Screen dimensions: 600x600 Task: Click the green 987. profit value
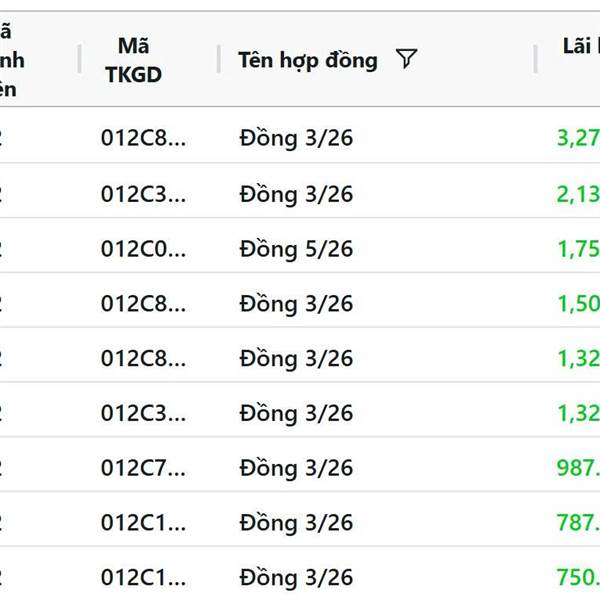pyautogui.click(x=577, y=467)
